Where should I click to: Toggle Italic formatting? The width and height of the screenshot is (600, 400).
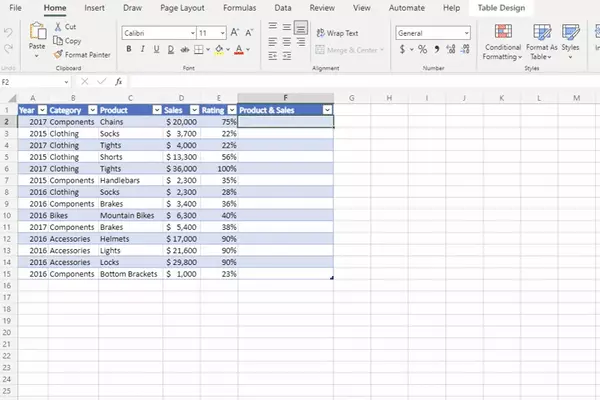click(x=143, y=49)
